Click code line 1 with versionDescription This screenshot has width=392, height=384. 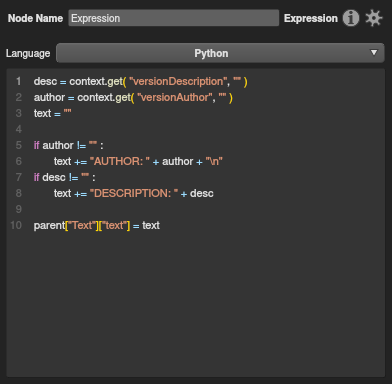point(140,81)
